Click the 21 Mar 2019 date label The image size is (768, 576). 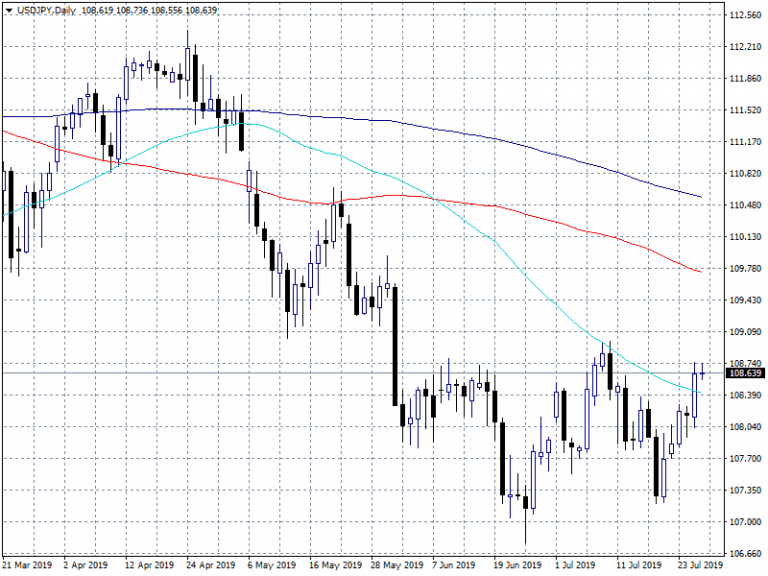pos(27,565)
